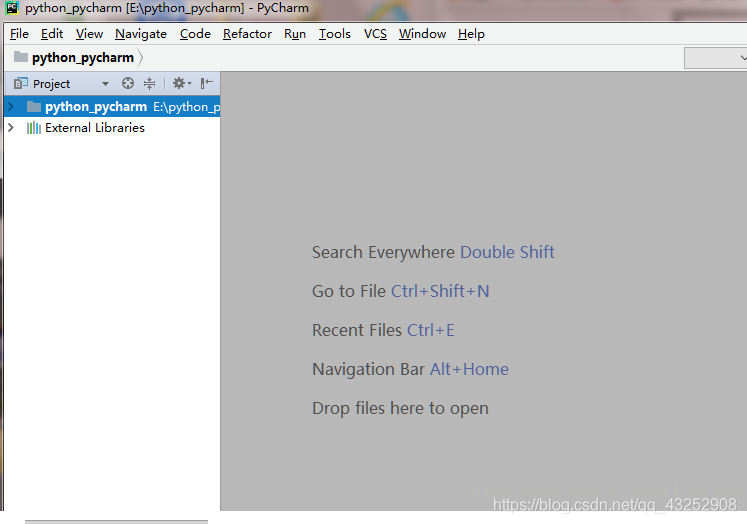Open the Run menu
747x524 pixels.
click(295, 34)
